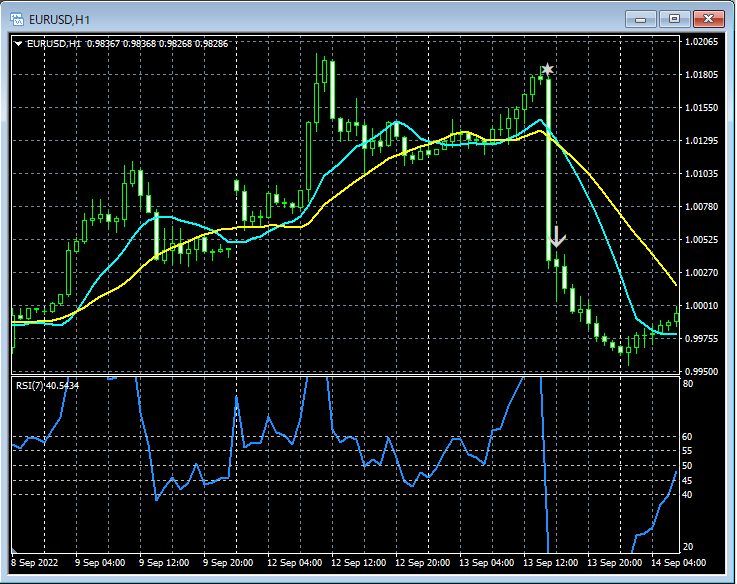Click the RSI scale value 20
This screenshot has height=584, width=737.
(x=688, y=547)
